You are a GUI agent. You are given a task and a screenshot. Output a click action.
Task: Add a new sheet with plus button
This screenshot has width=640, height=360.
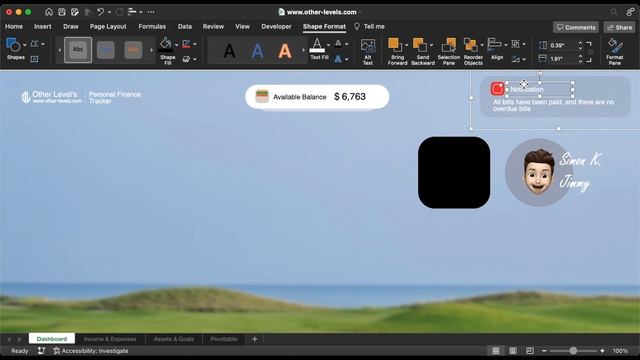pos(254,339)
